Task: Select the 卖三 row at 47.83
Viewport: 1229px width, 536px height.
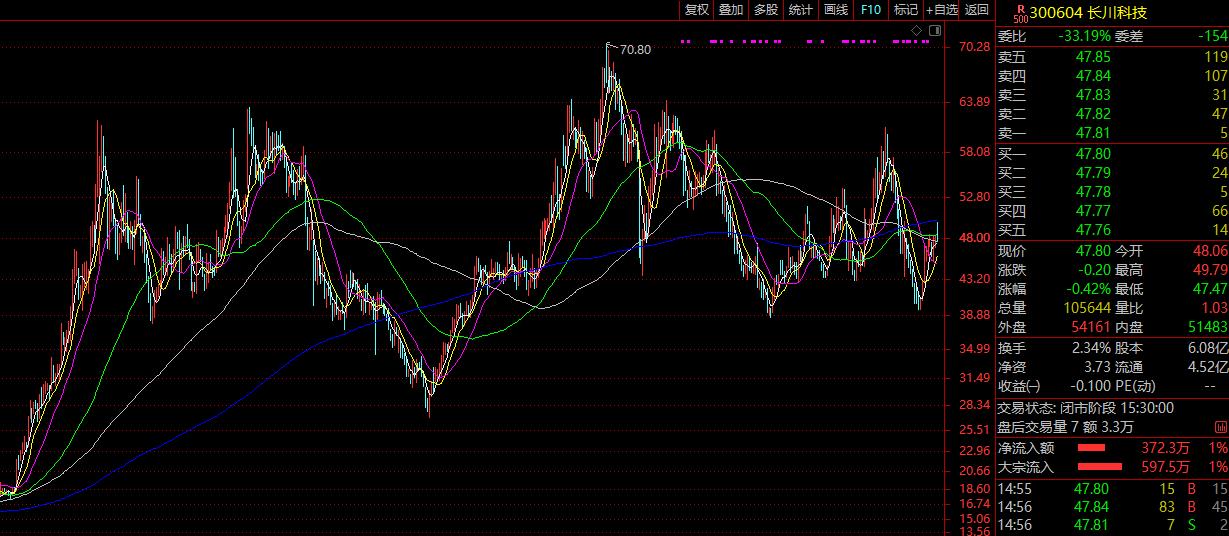Action: coord(1112,95)
